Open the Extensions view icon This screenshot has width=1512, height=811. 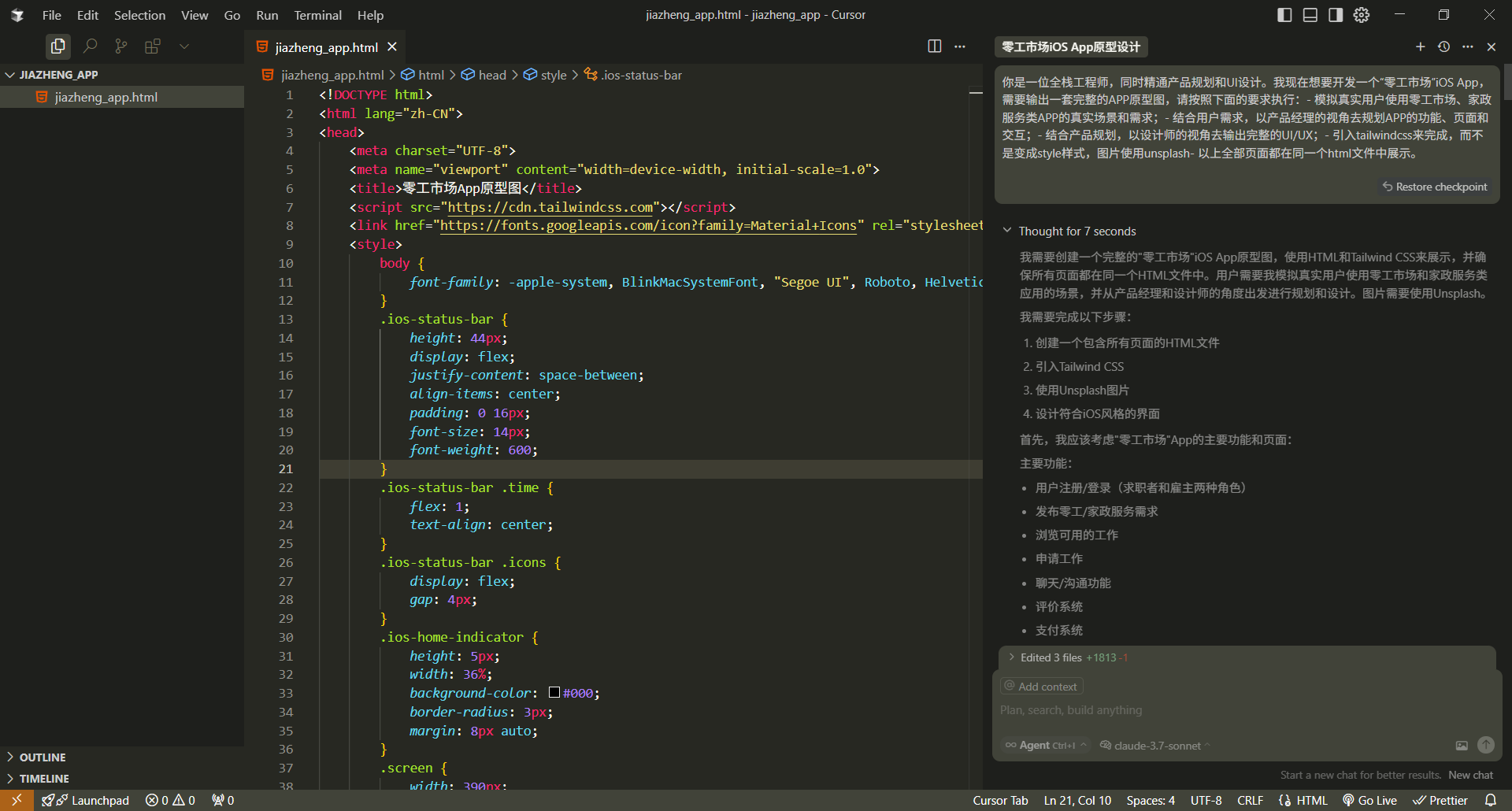point(152,46)
